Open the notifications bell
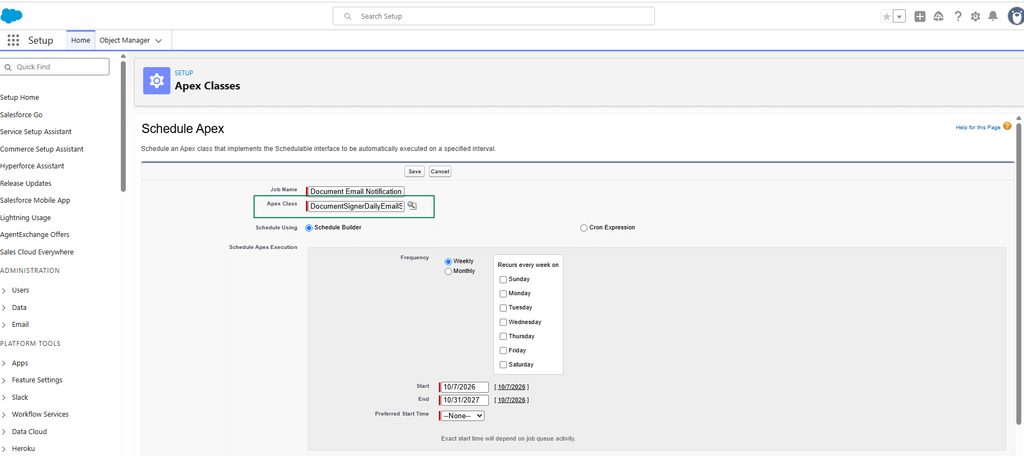 click(993, 16)
